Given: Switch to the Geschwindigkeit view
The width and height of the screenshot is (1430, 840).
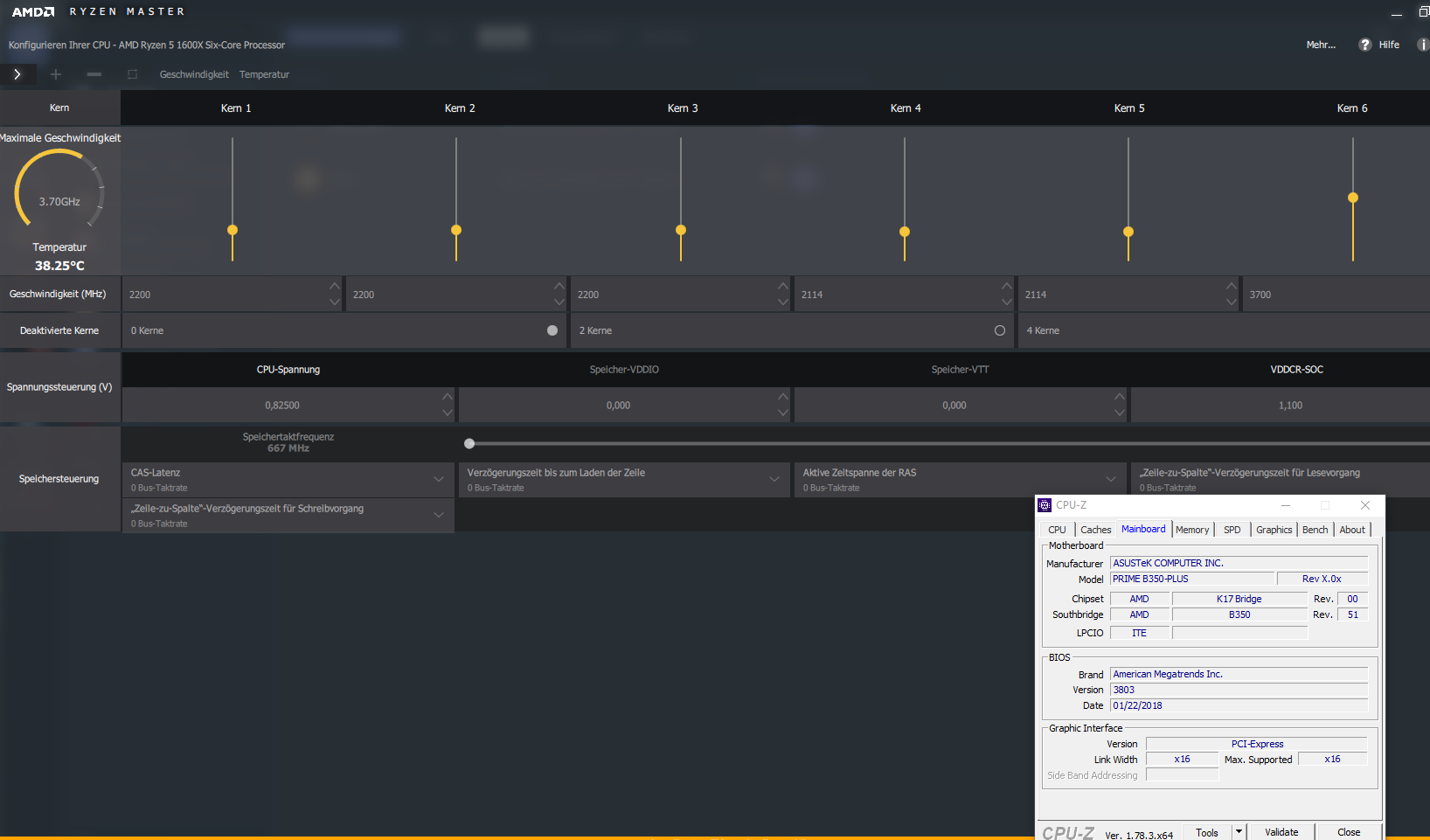Looking at the screenshot, I should (x=194, y=74).
